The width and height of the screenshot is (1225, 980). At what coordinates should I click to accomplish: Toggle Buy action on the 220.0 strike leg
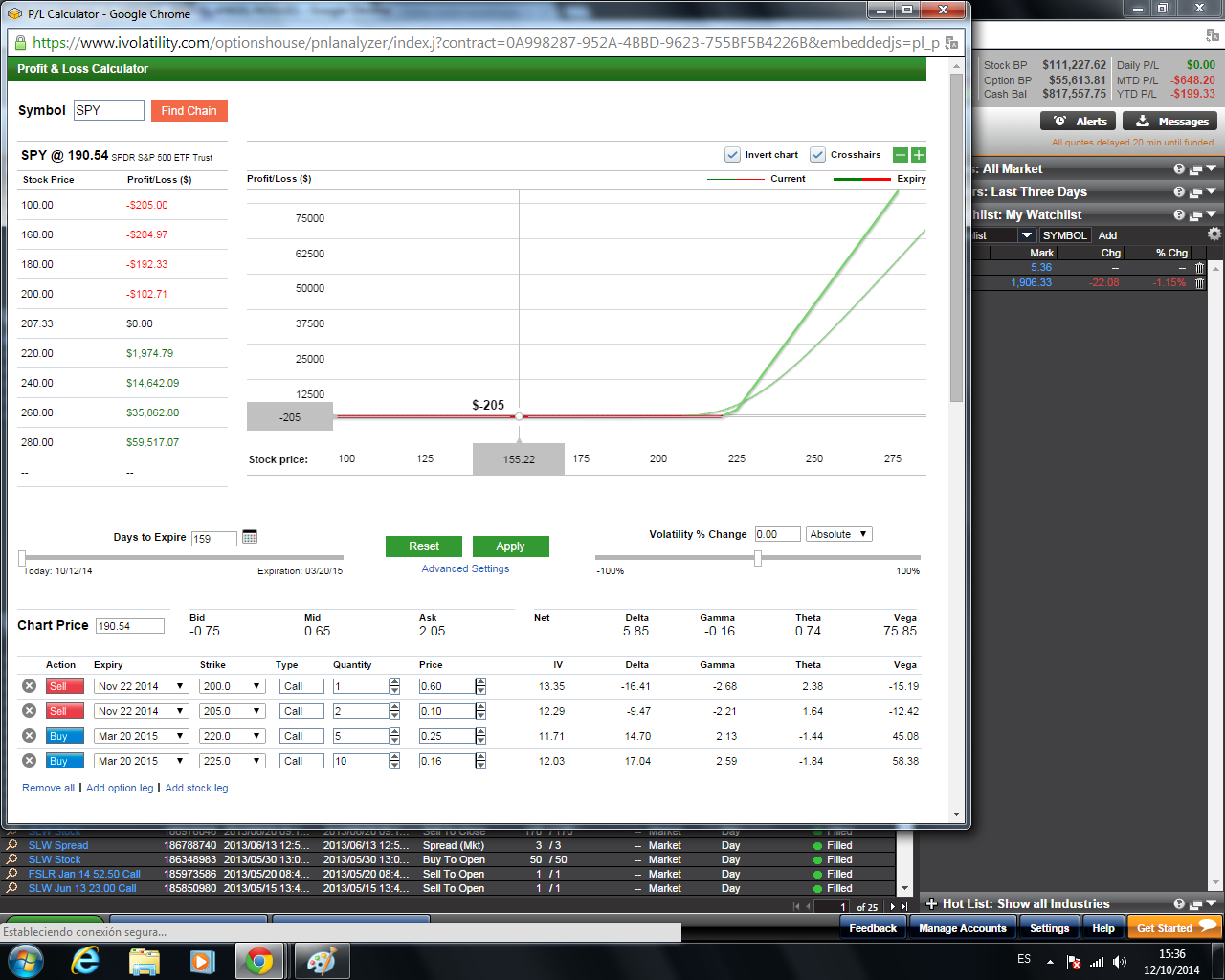[65, 736]
